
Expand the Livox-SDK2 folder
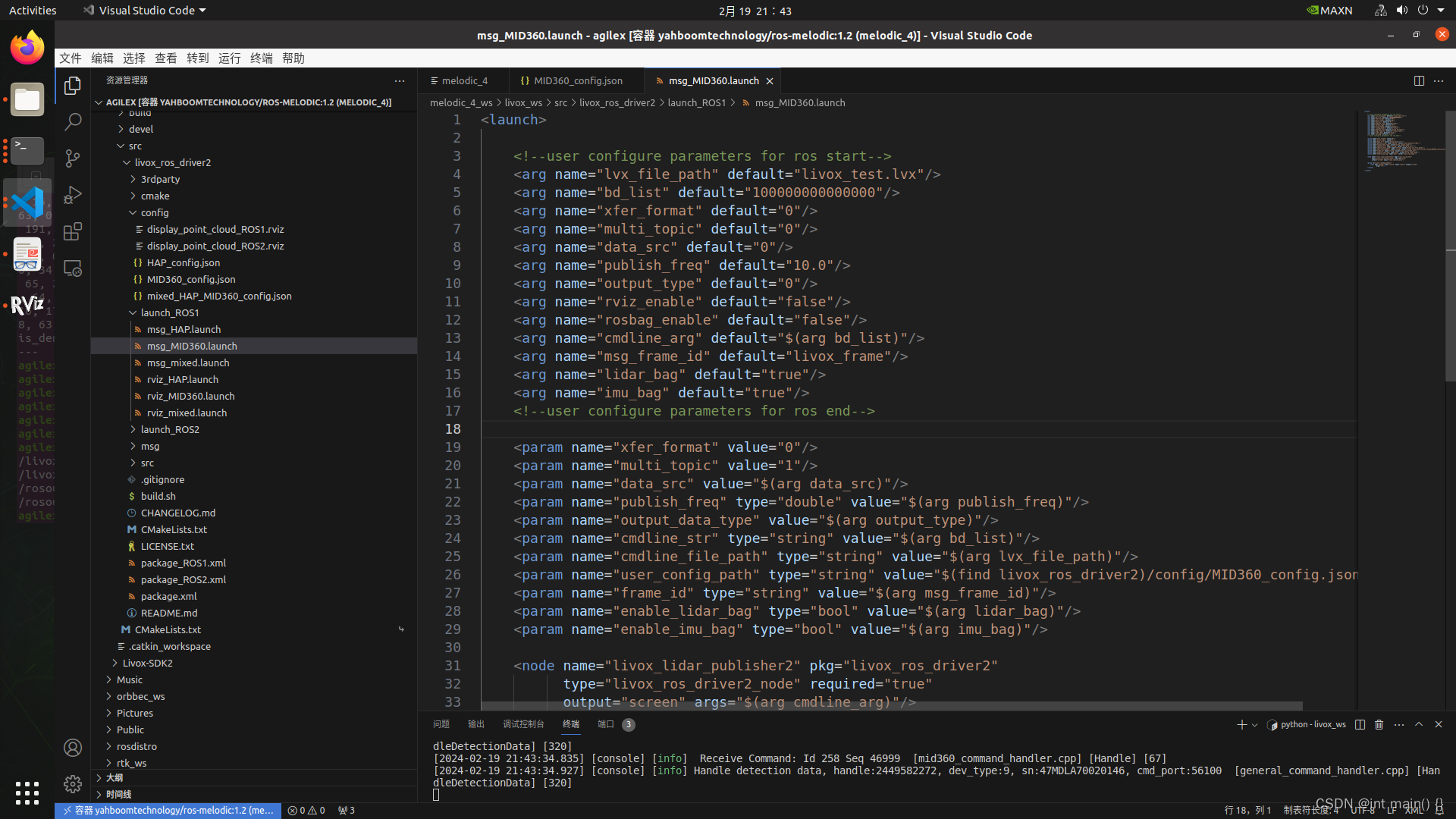pos(148,663)
